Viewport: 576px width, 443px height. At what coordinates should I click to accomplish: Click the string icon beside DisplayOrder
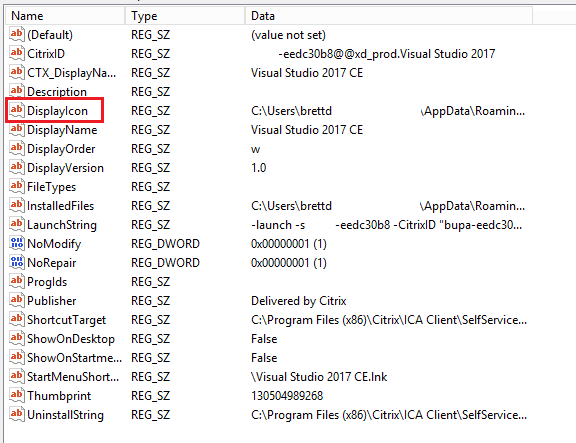[17, 148]
